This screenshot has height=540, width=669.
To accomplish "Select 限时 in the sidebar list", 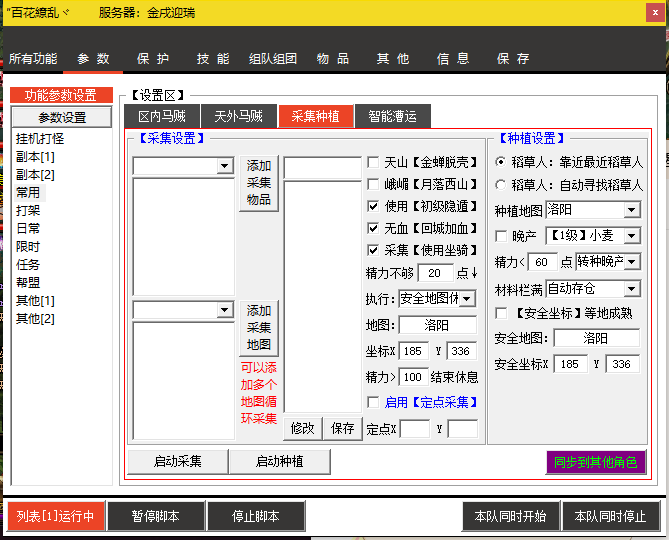I will [28, 247].
